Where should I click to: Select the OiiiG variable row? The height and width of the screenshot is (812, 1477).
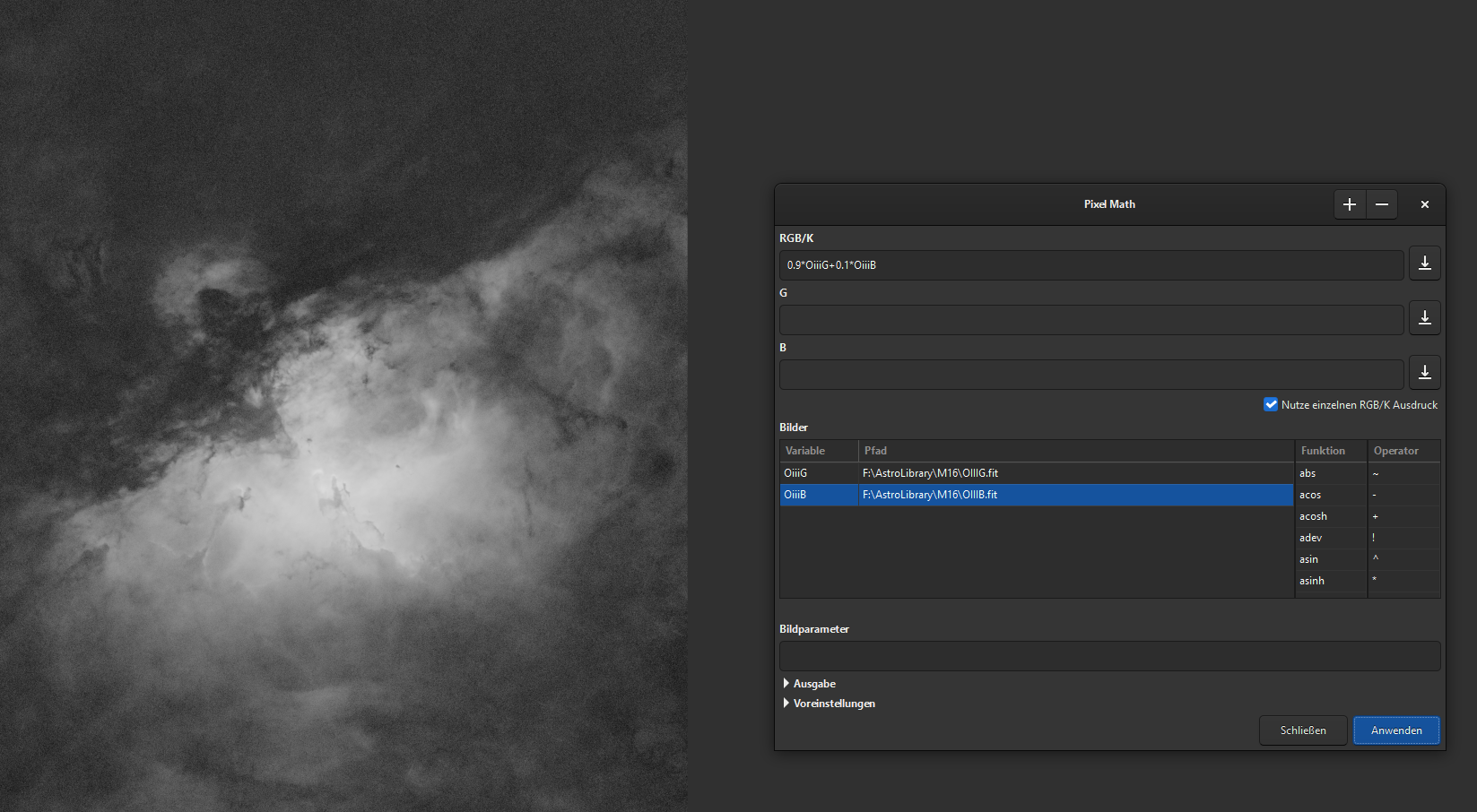(x=1036, y=473)
